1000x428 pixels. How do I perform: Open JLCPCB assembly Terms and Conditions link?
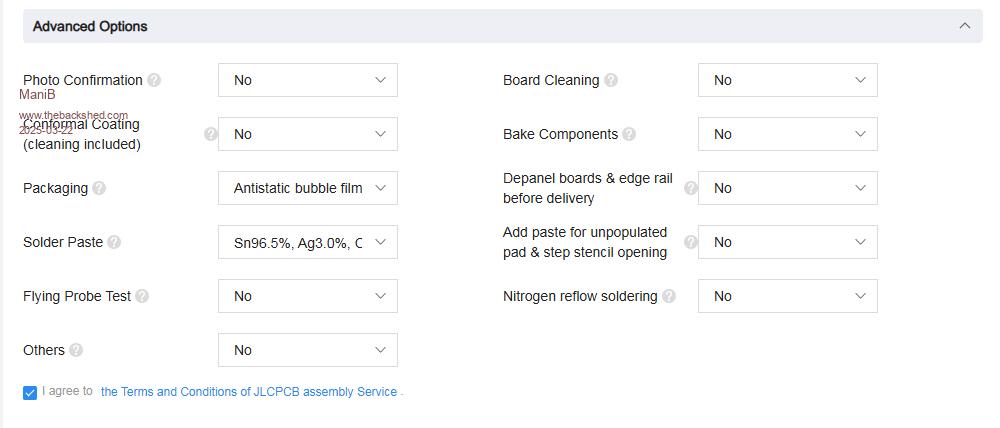coord(249,392)
